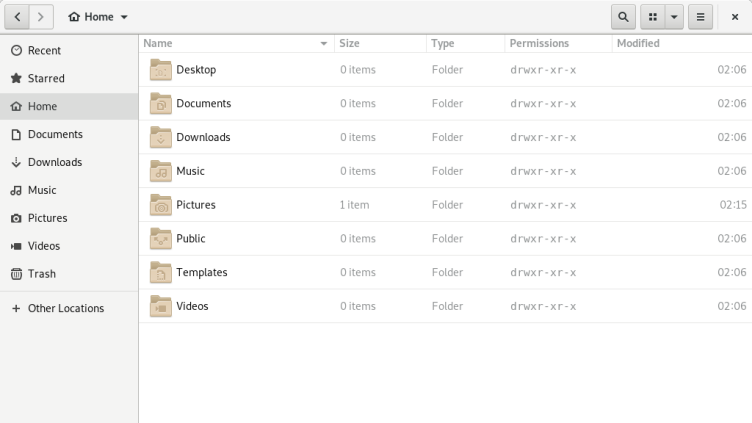Click the Desktop folder icon
The image size is (752, 423).
tap(160, 69)
